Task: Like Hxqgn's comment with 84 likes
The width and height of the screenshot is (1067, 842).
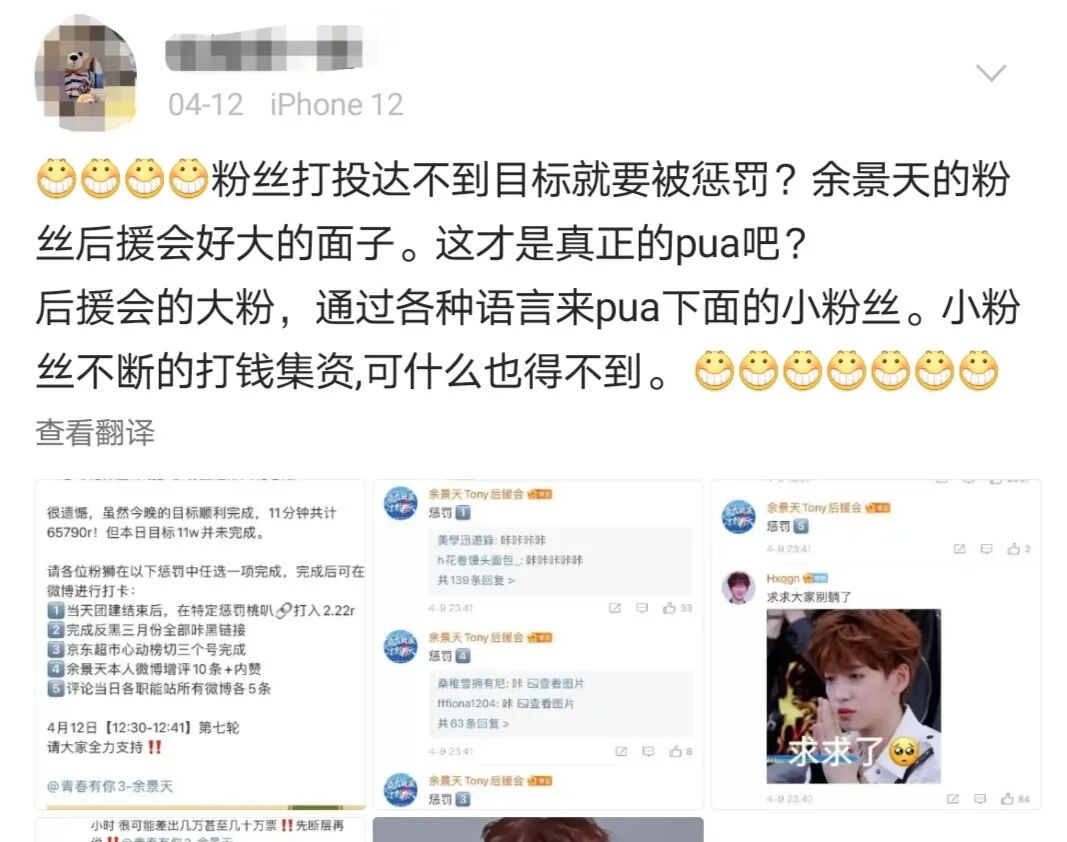Action: 1015,798
